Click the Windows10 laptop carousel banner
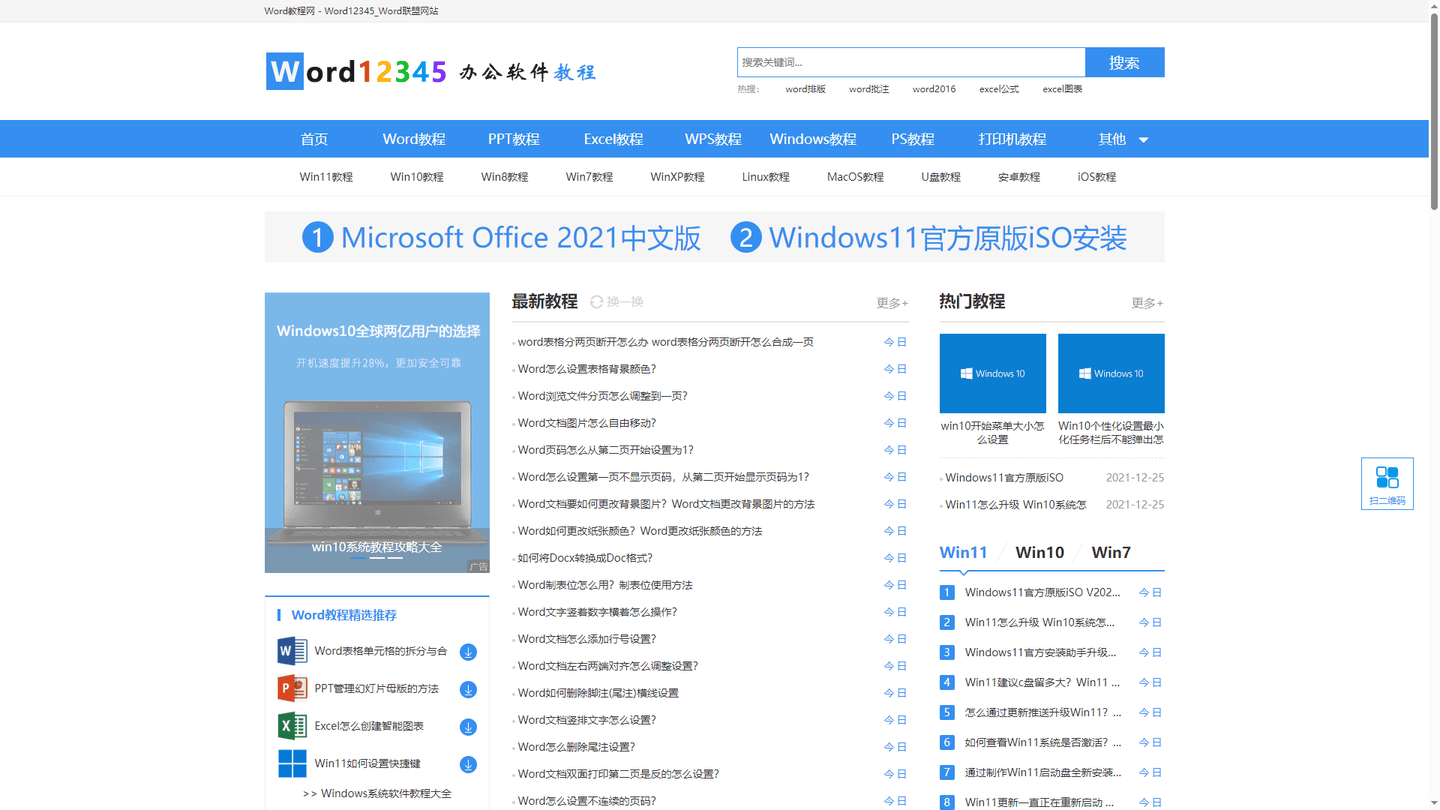The image size is (1440, 810). [x=377, y=433]
